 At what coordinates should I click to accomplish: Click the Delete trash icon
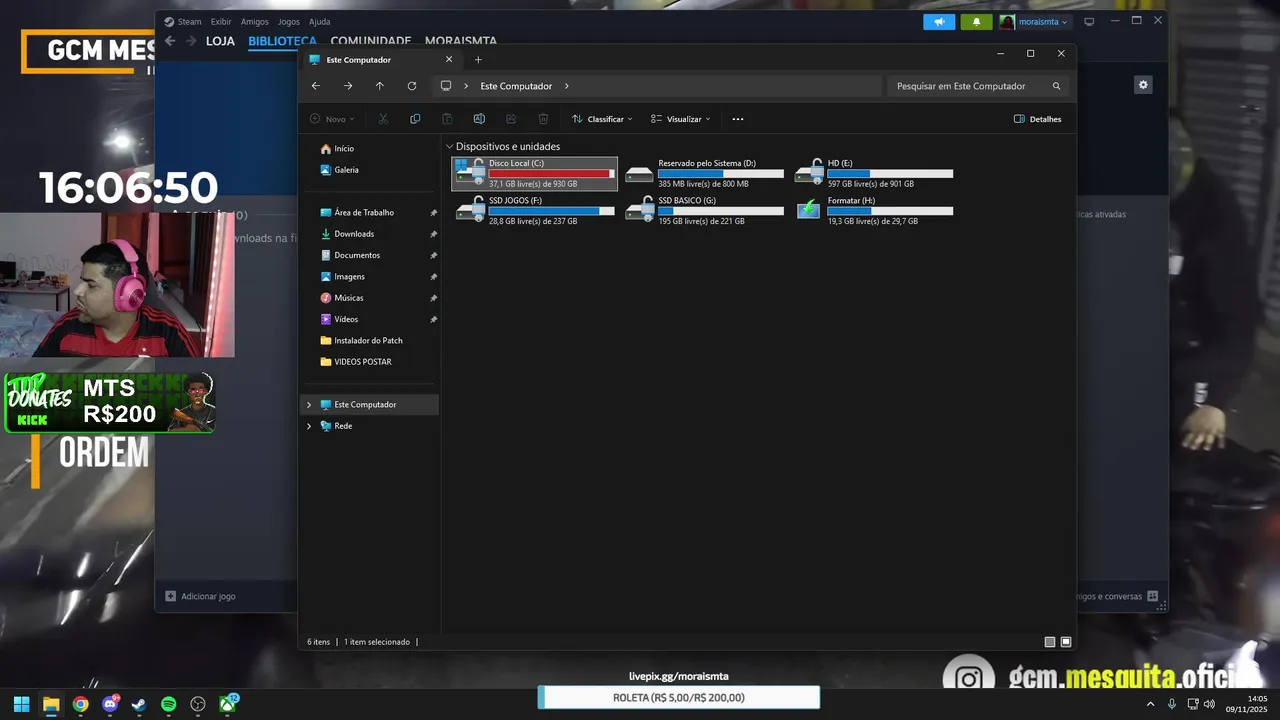tap(543, 119)
